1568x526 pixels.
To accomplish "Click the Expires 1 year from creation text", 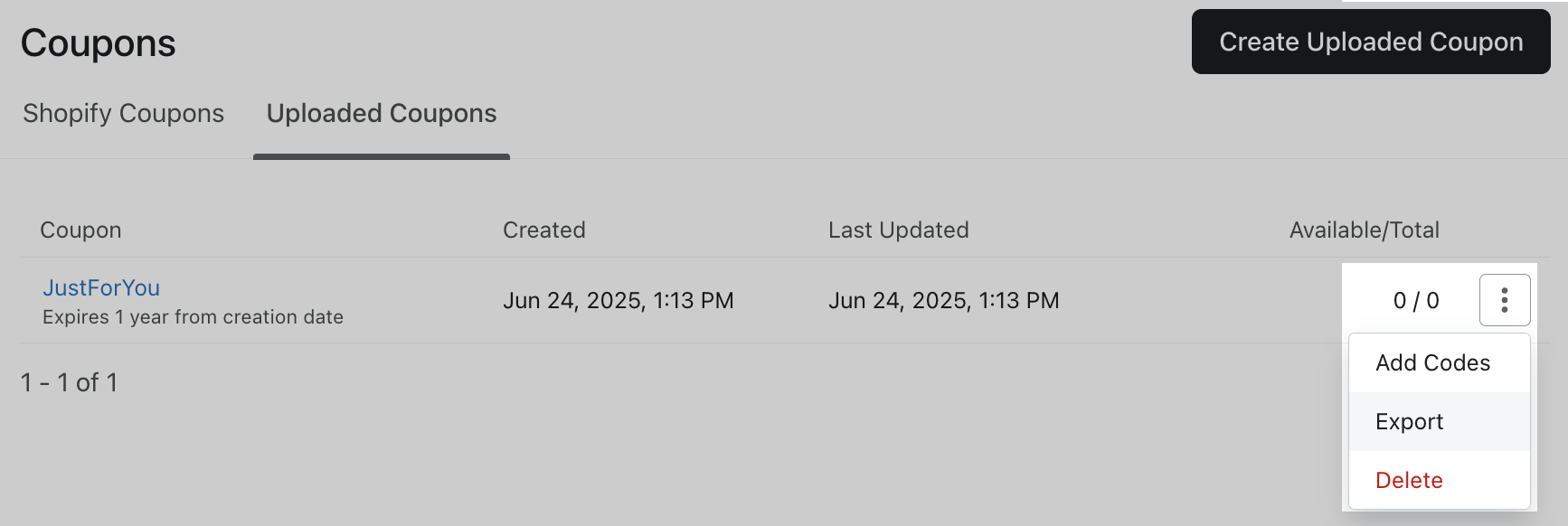I will coord(193,317).
